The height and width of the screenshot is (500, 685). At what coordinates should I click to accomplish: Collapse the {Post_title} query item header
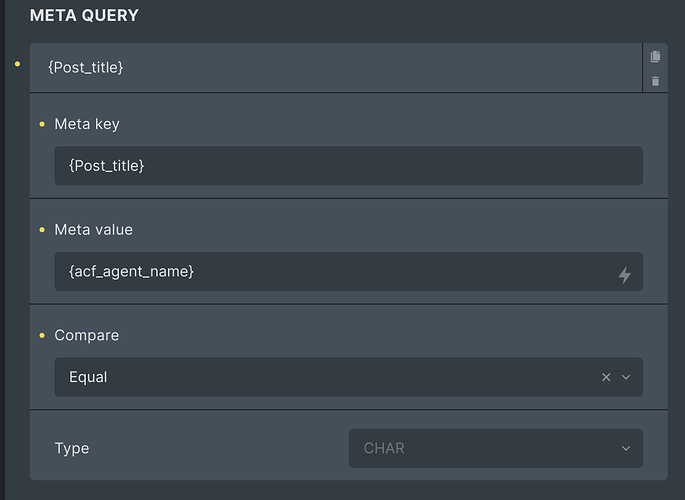coord(336,68)
